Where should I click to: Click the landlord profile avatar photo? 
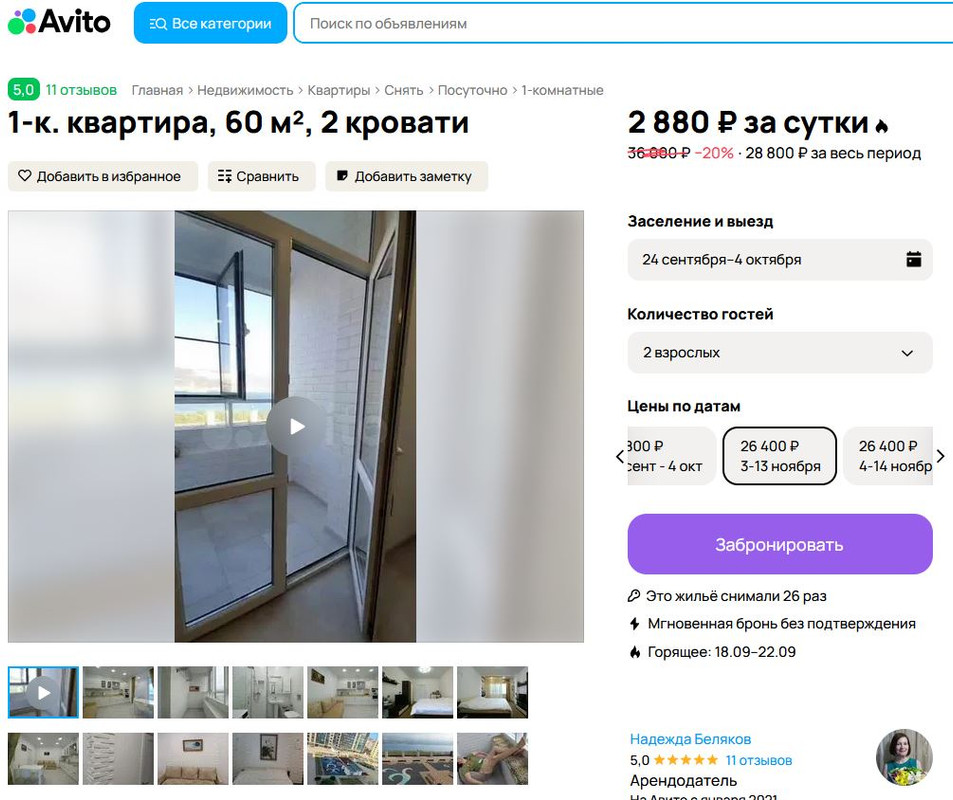[x=904, y=757]
